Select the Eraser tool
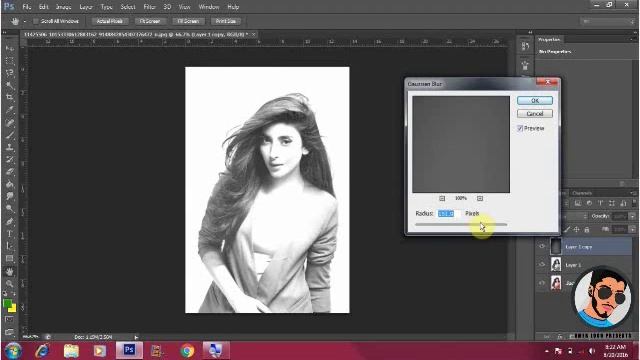The height and width of the screenshot is (360, 640). pyautogui.click(x=10, y=172)
